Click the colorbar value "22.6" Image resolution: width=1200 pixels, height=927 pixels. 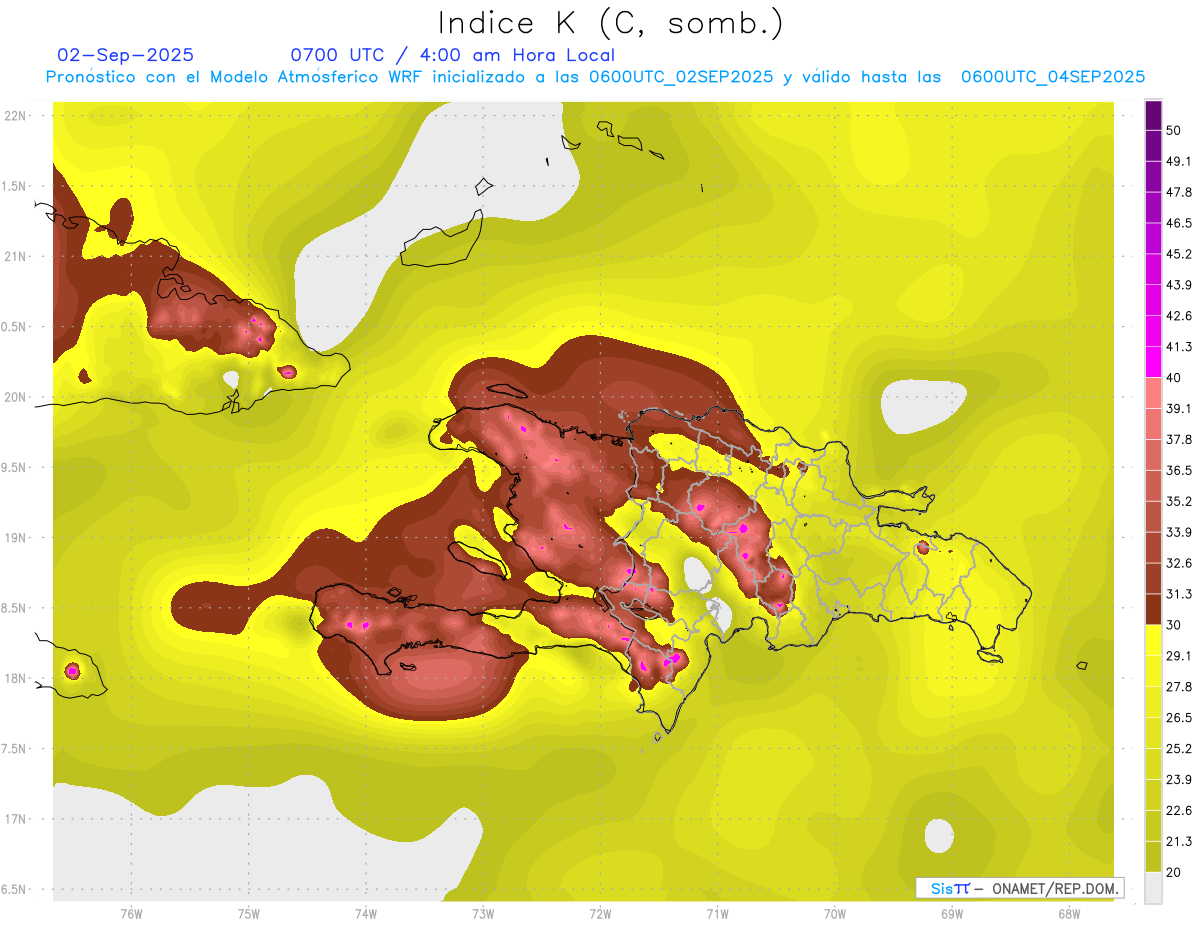1179,810
